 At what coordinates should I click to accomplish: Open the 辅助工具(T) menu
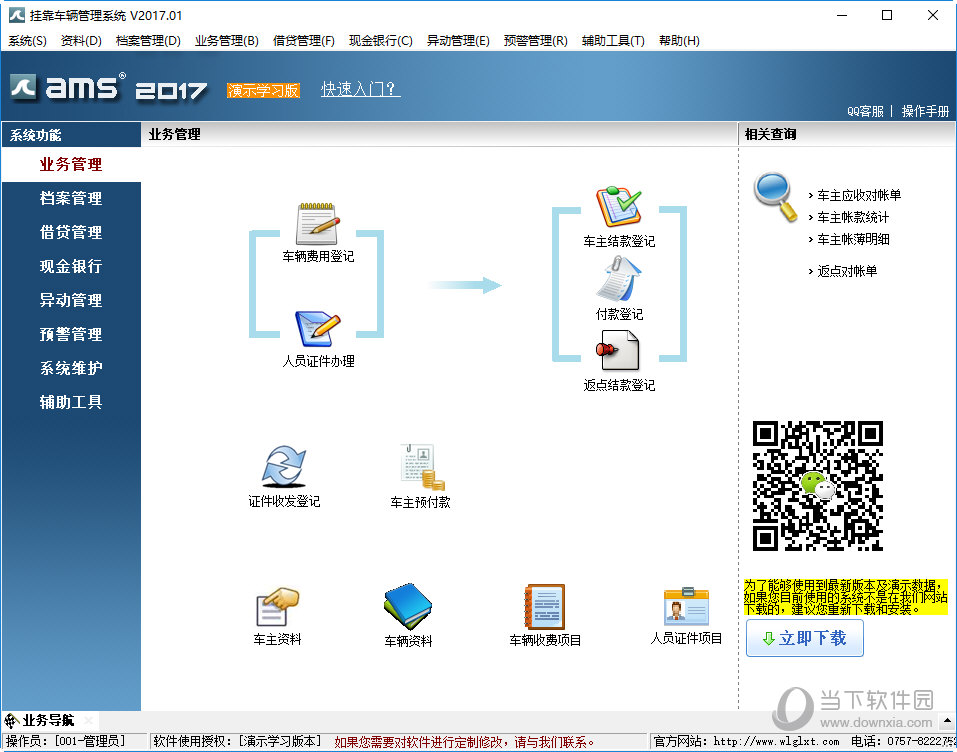613,41
